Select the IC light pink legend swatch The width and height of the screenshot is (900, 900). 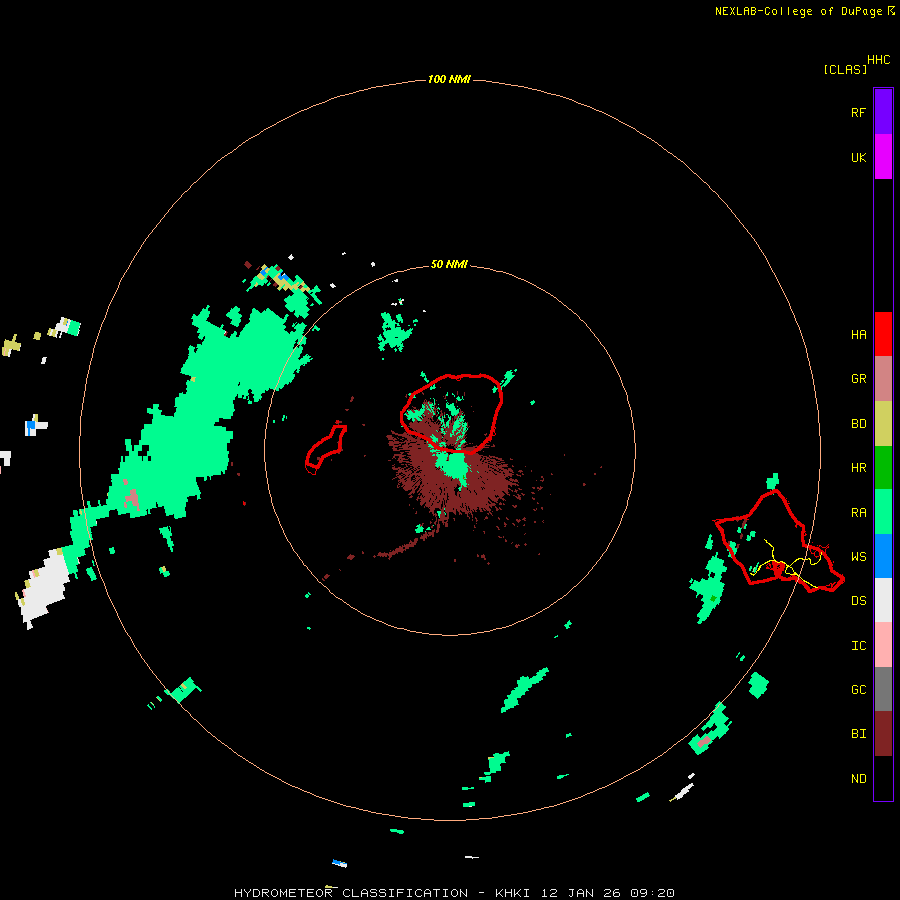883,645
